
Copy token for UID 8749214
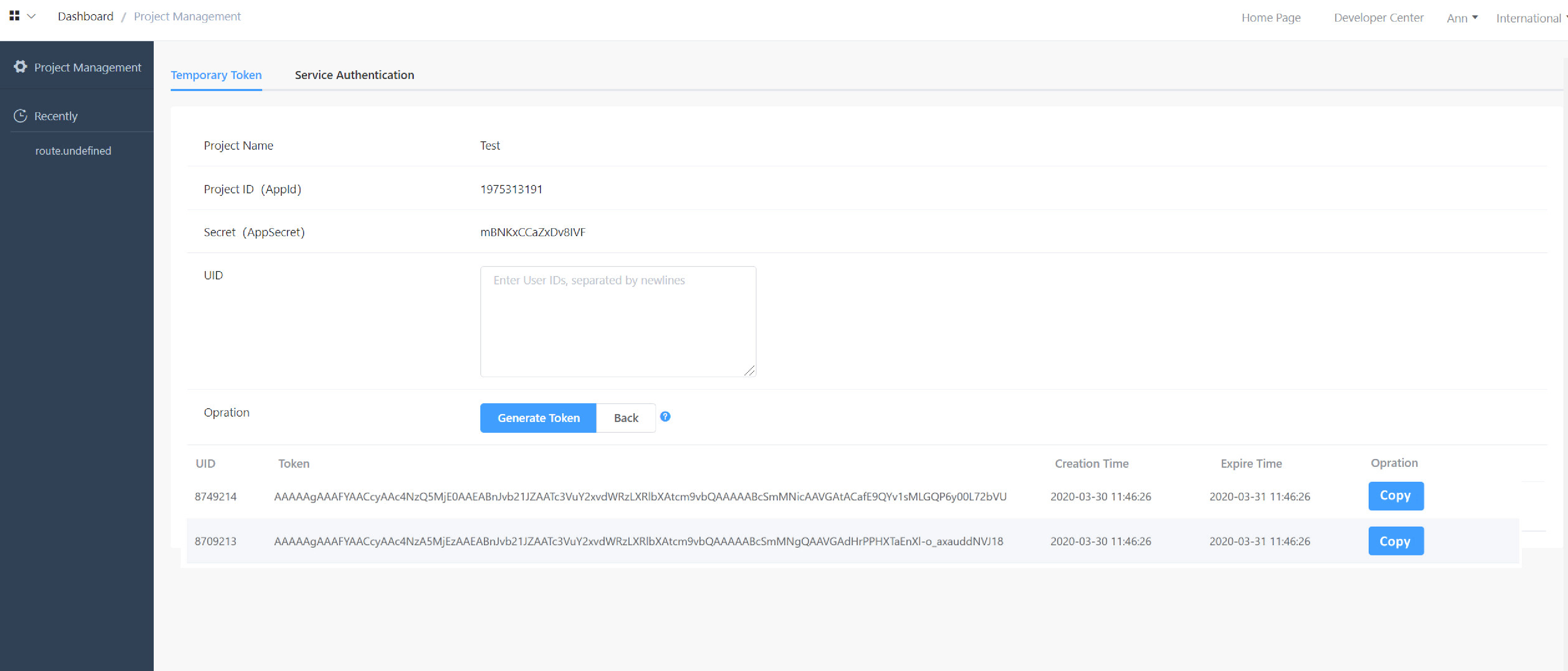coord(1395,496)
